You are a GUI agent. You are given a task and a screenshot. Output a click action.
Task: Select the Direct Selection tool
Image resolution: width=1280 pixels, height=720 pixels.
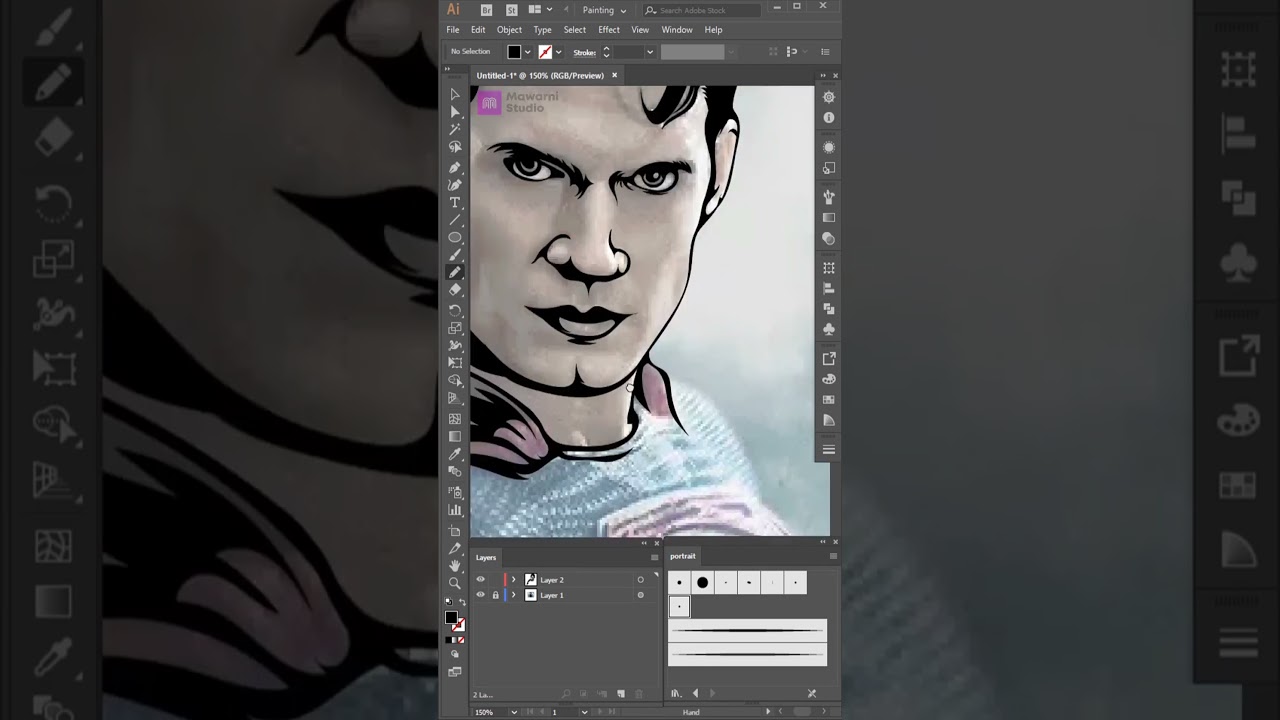[x=455, y=112]
